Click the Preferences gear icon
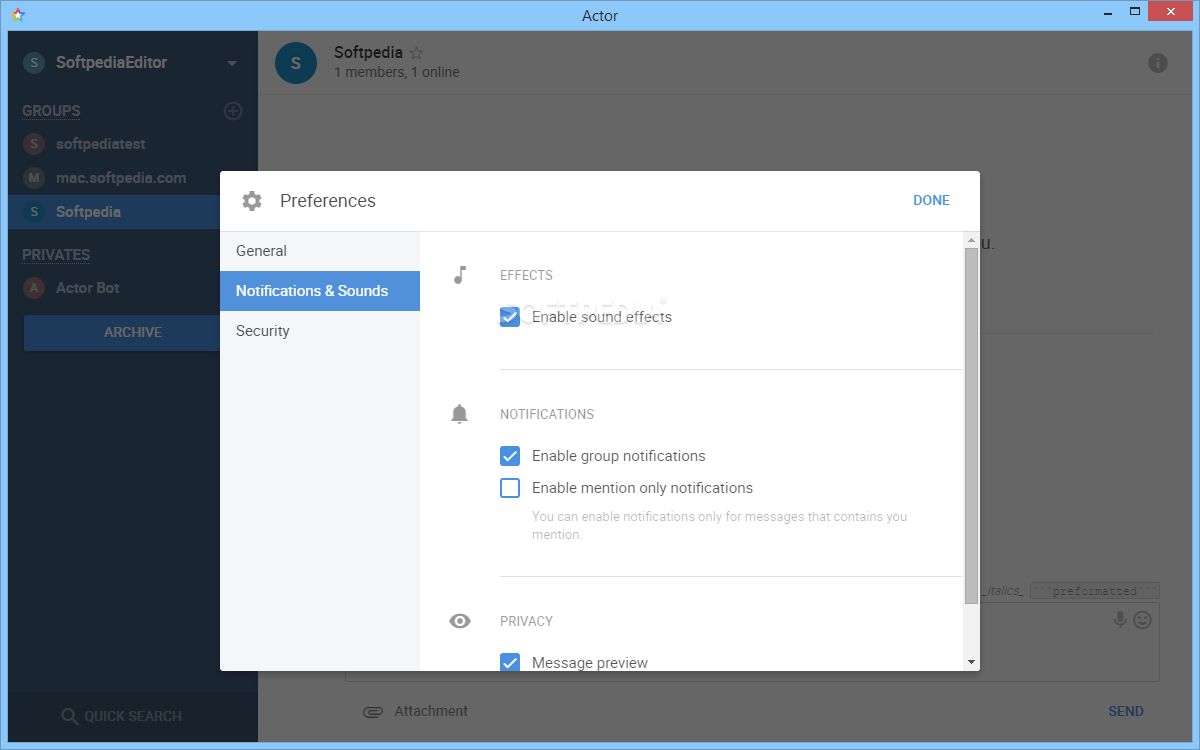 pyautogui.click(x=252, y=201)
